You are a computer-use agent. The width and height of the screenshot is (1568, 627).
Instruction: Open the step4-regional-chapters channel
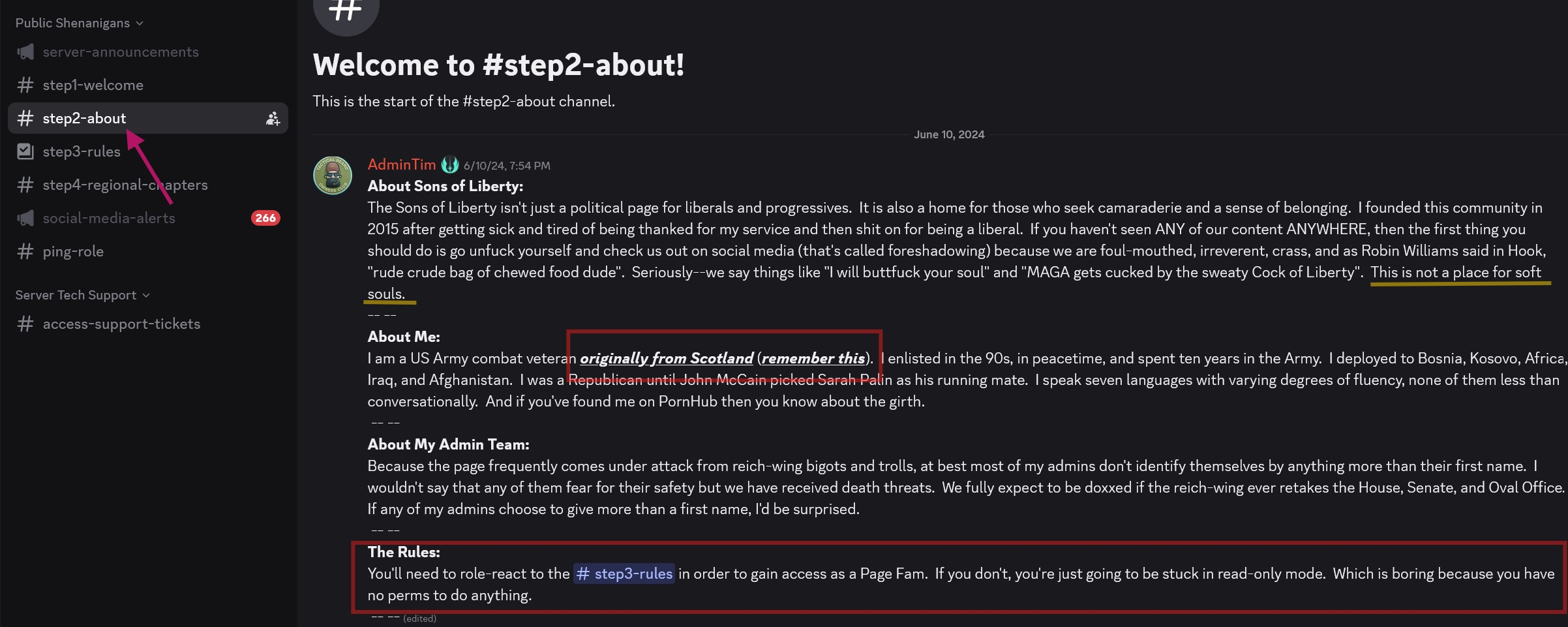pyautogui.click(x=148, y=185)
